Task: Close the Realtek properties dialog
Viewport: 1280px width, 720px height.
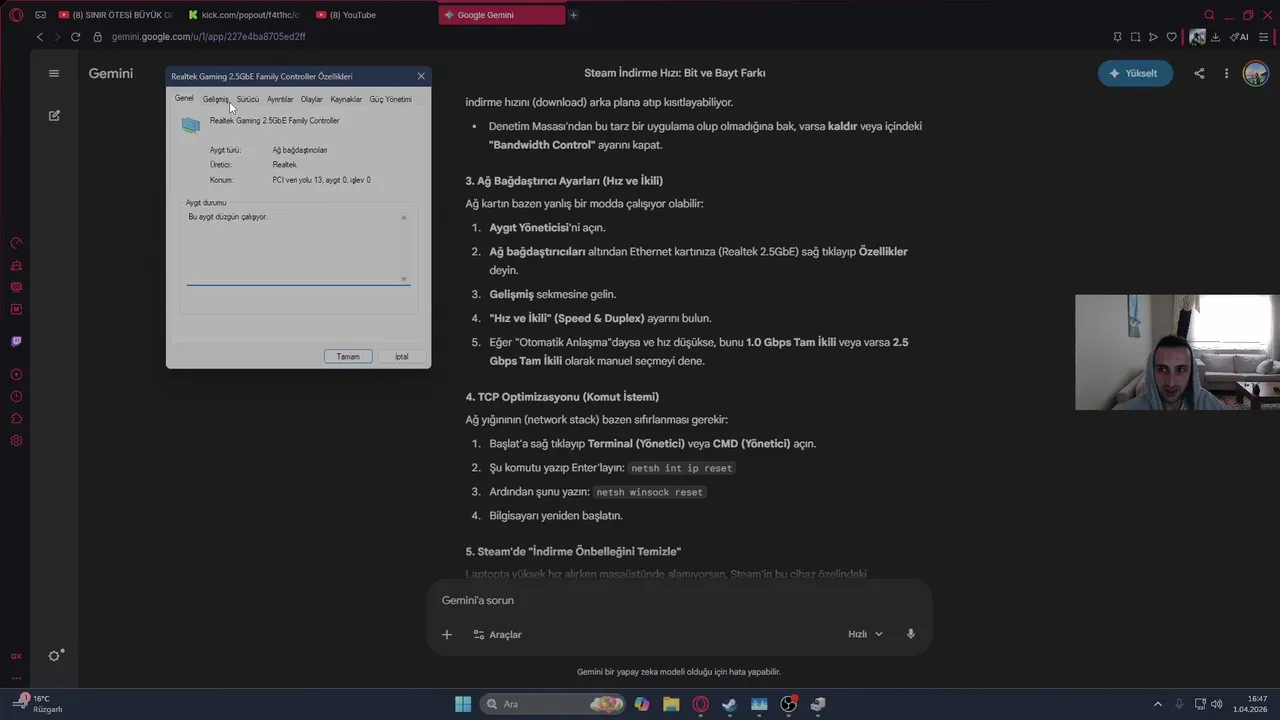Action: click(421, 76)
